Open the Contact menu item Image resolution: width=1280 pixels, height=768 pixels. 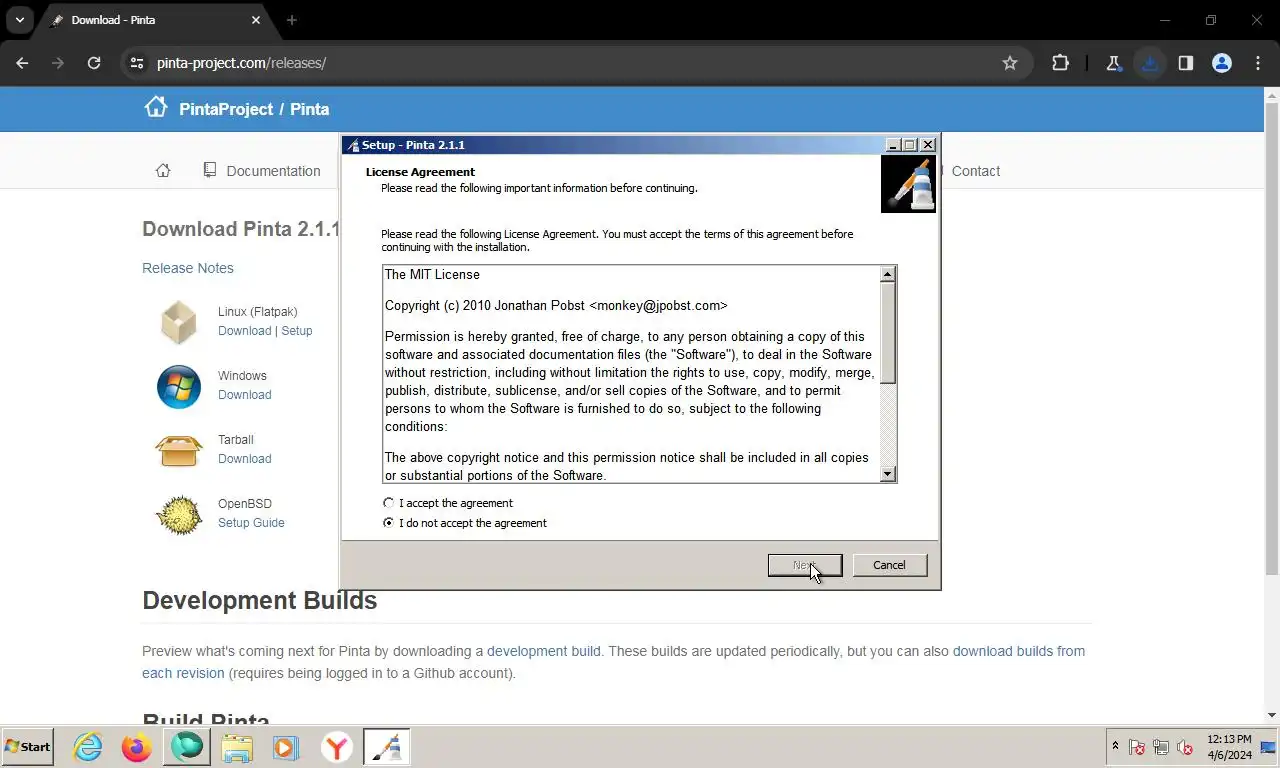(x=975, y=171)
